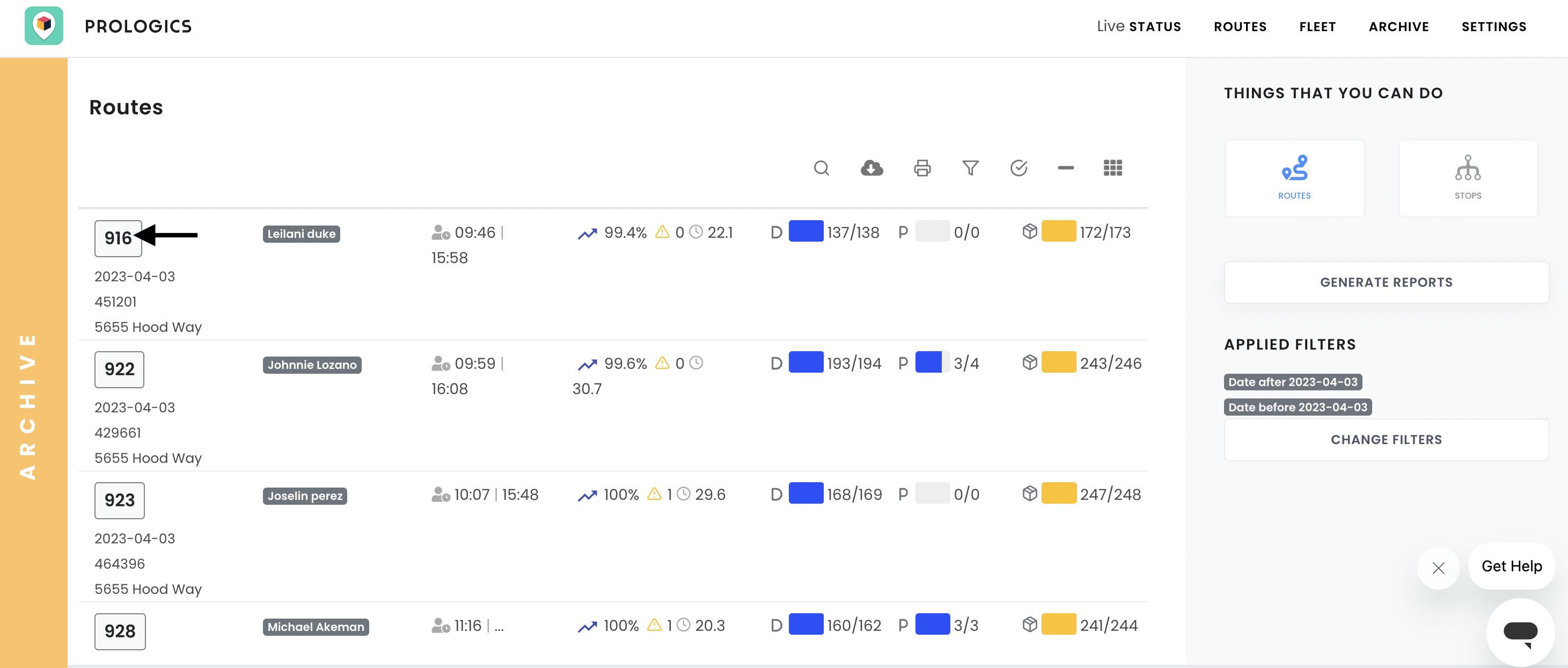Click the Prologics logo icon

click(x=44, y=26)
